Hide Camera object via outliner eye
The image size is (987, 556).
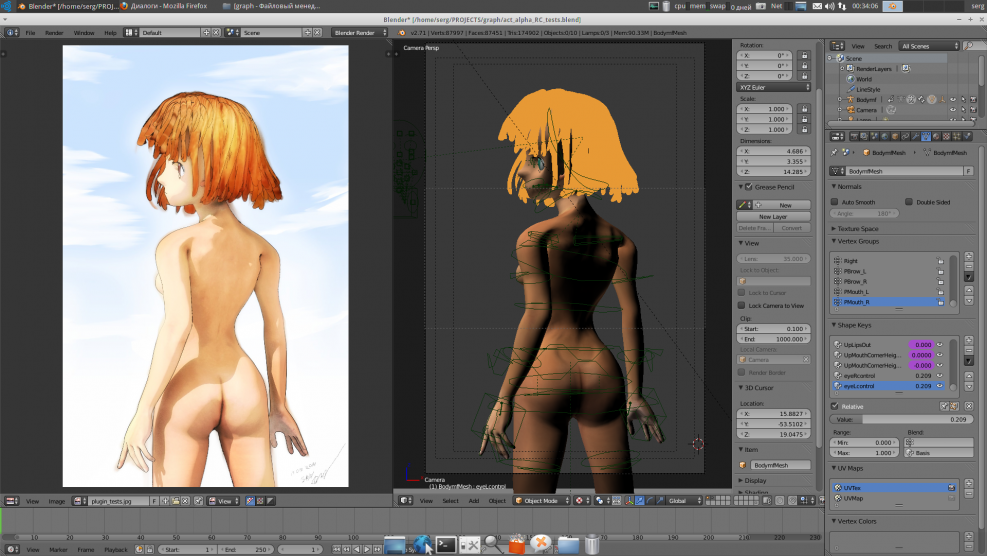(x=953, y=110)
